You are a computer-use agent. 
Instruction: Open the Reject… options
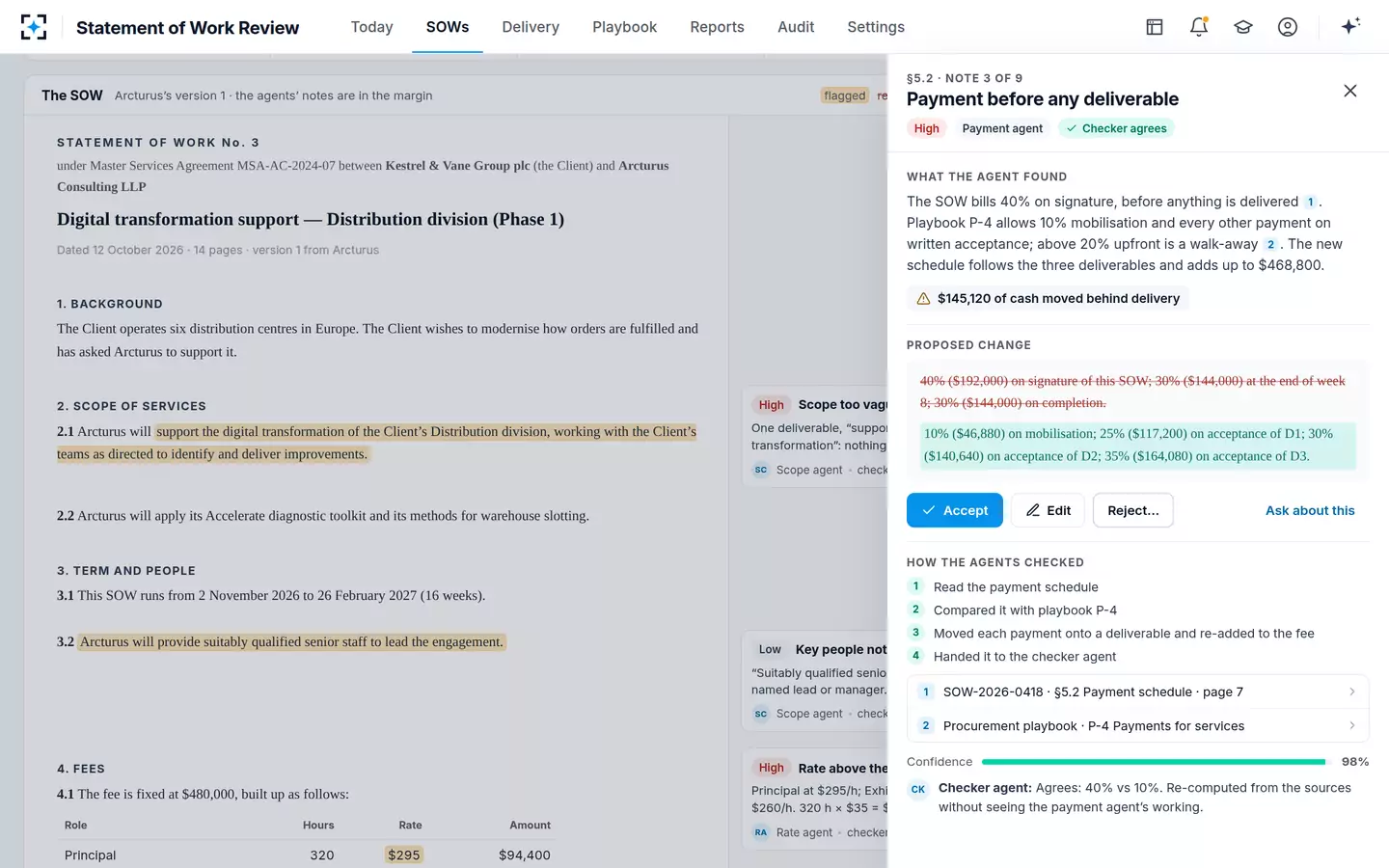point(1133,510)
